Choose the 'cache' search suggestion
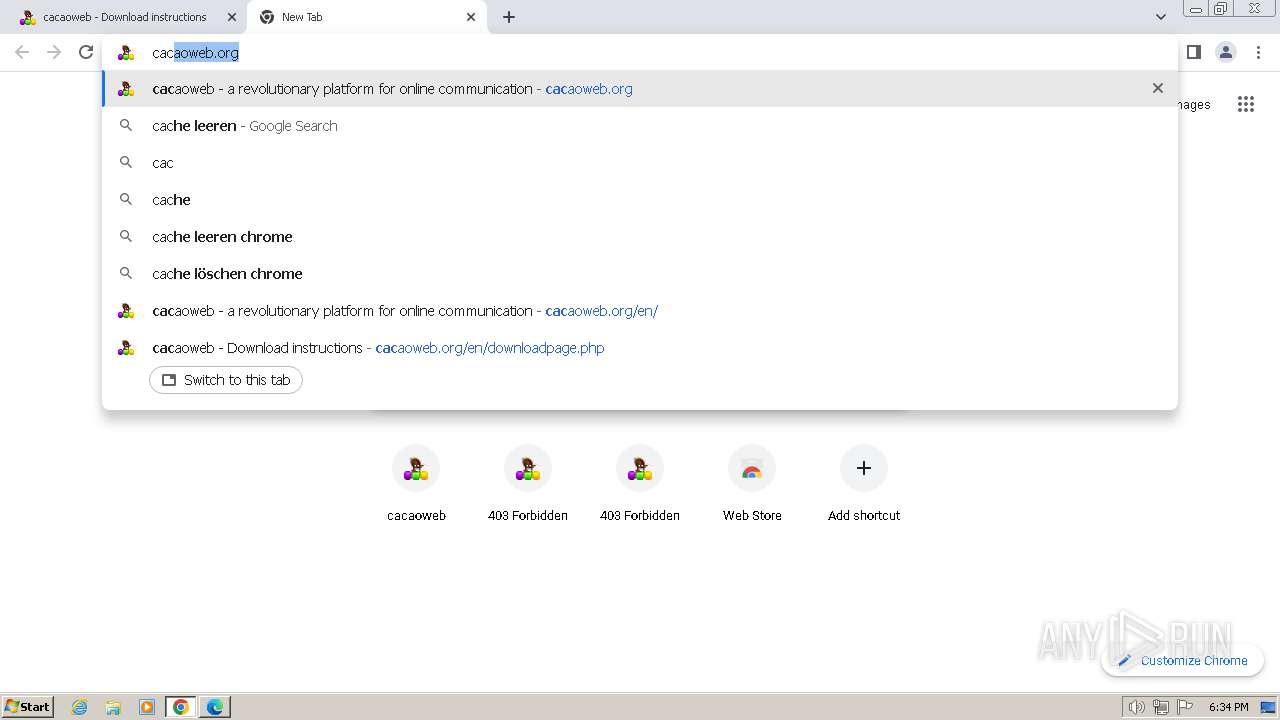The width and height of the screenshot is (1280, 720). tap(640, 199)
